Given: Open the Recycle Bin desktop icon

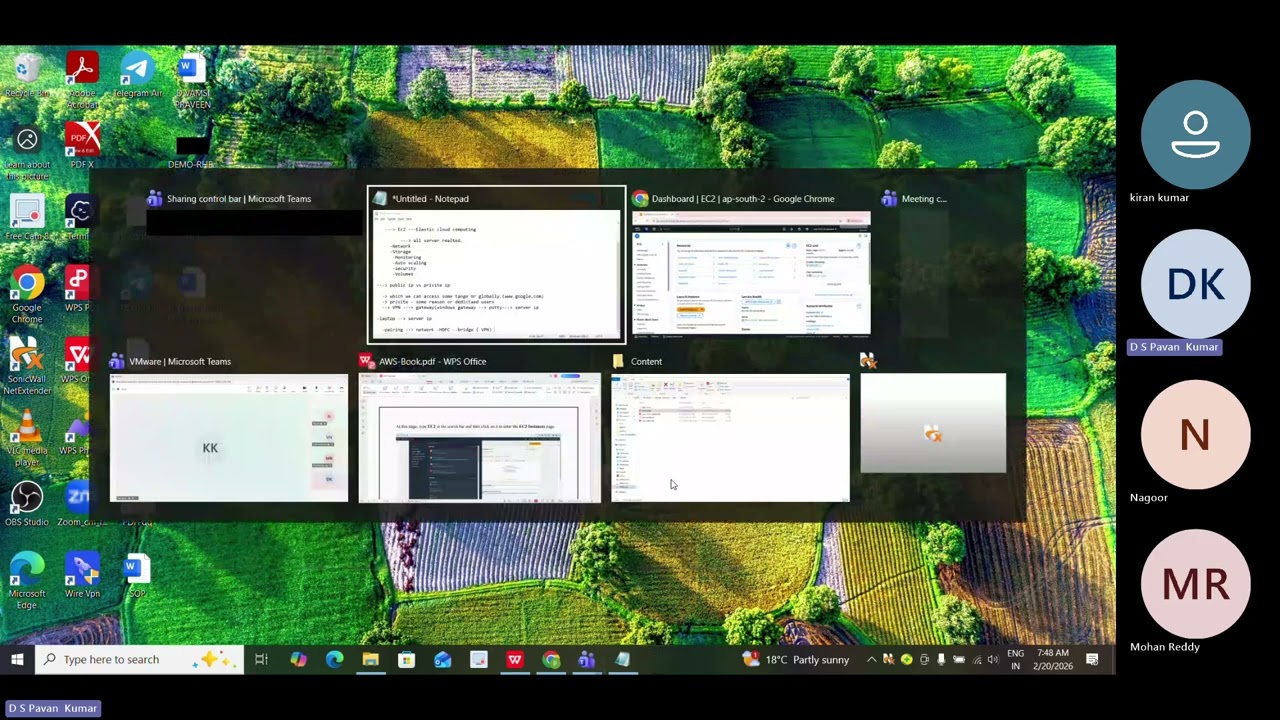Looking at the screenshot, I should (x=27, y=74).
